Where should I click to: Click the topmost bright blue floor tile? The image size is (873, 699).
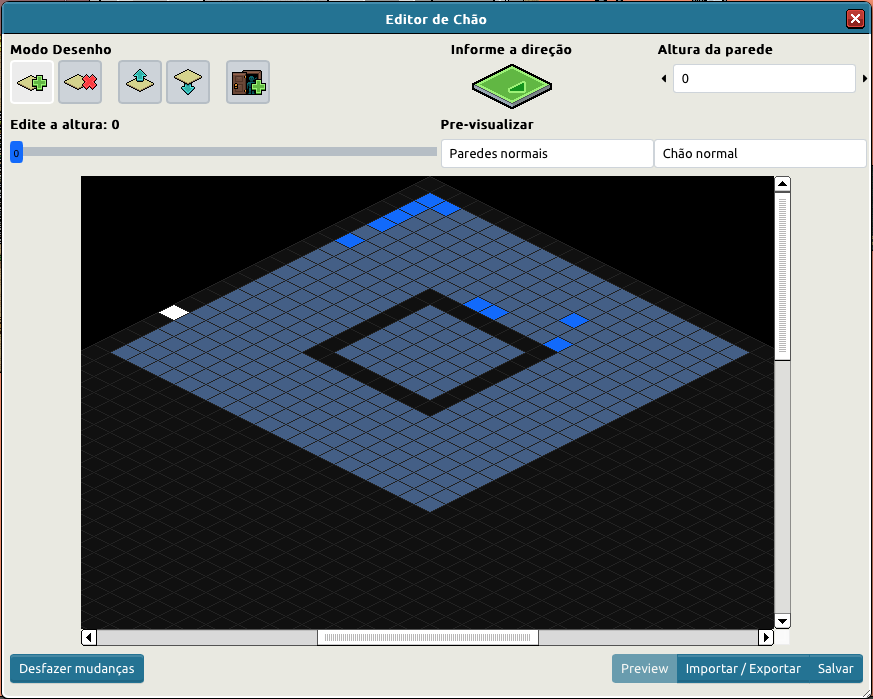[430, 201]
